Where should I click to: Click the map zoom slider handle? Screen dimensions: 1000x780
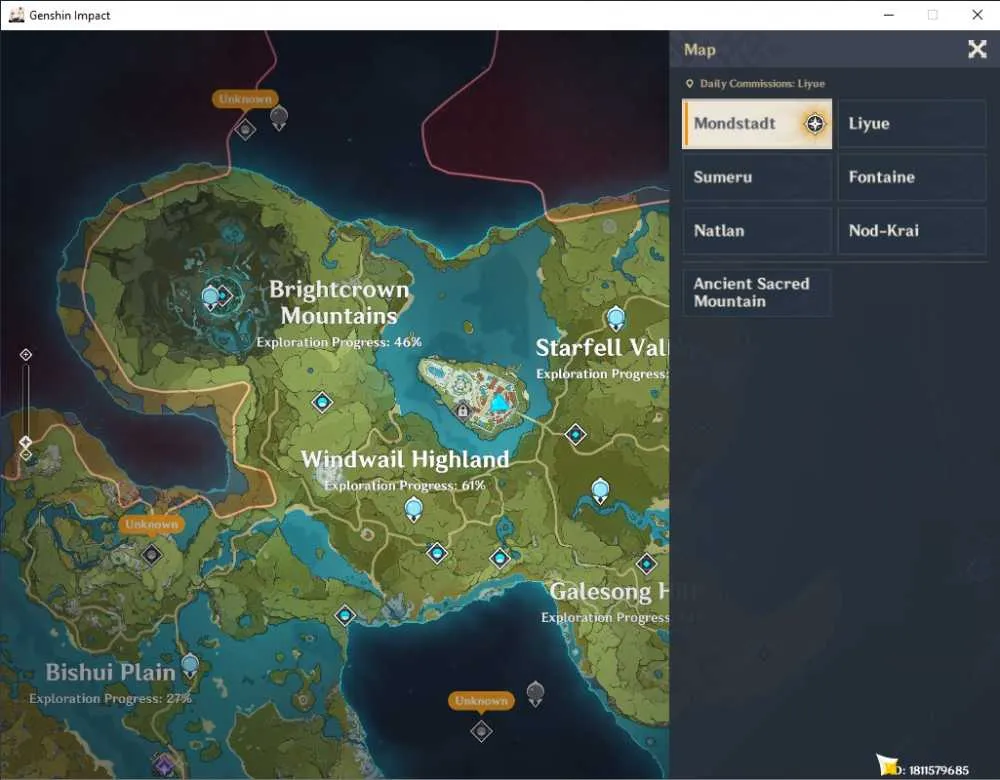click(26, 442)
